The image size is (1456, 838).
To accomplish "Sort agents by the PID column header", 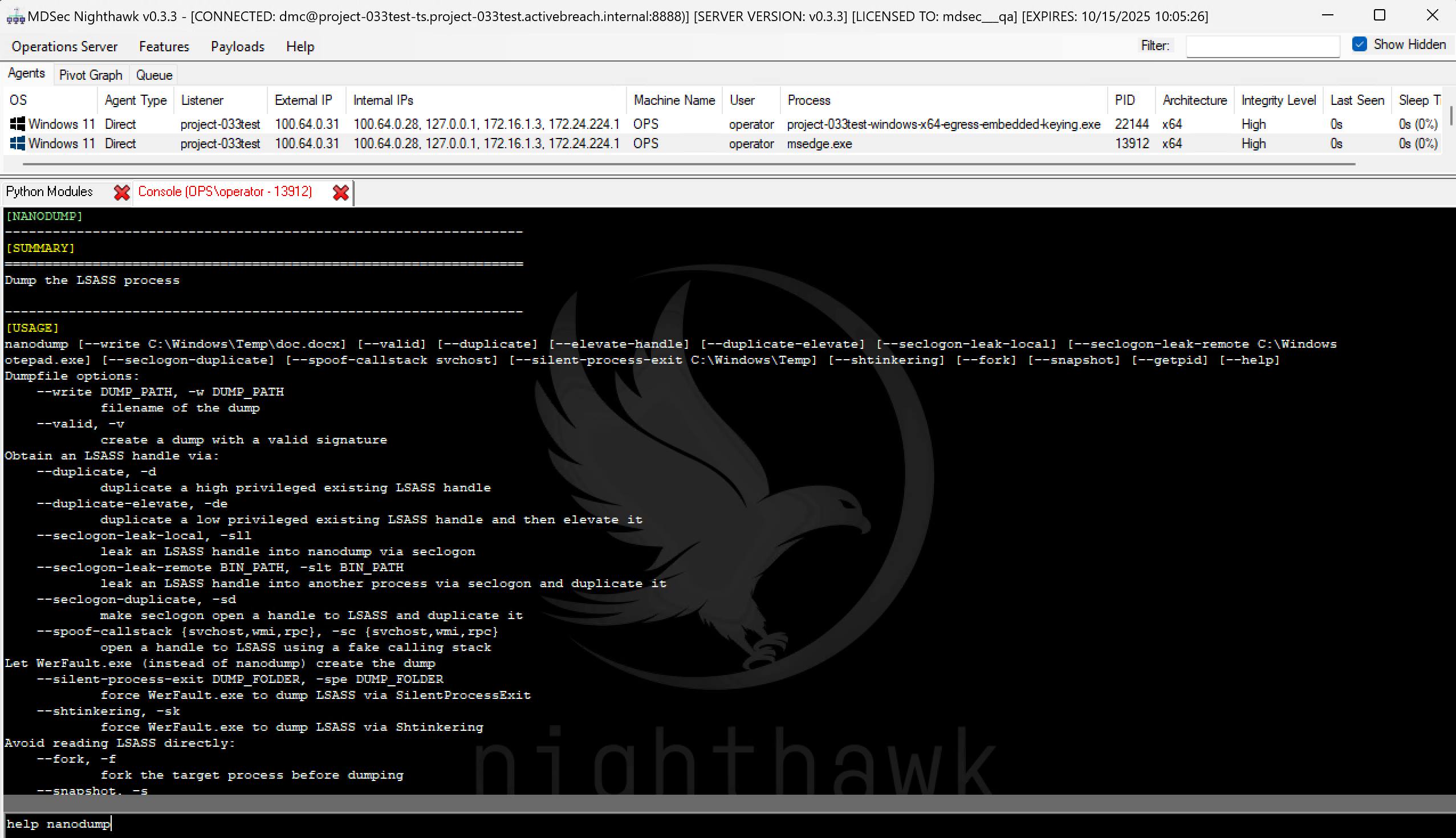I will 1125,100.
